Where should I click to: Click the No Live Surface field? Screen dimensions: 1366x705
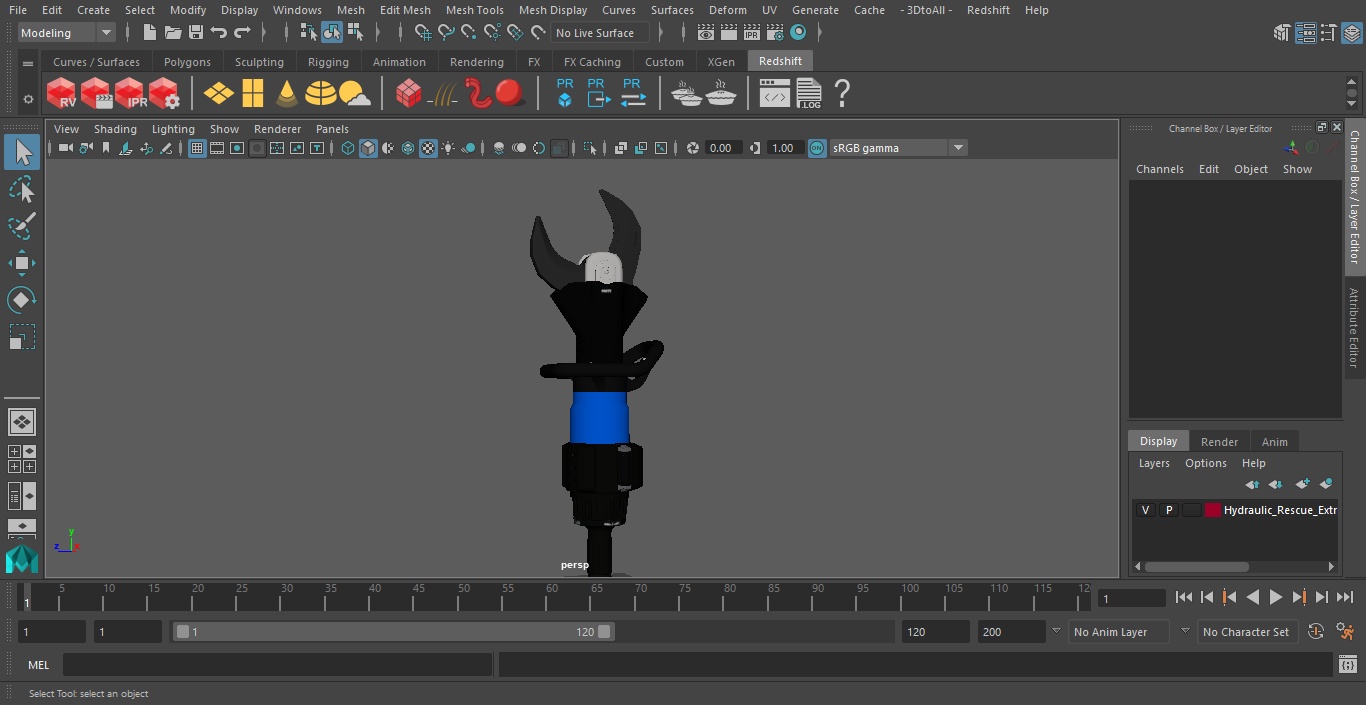tap(600, 33)
